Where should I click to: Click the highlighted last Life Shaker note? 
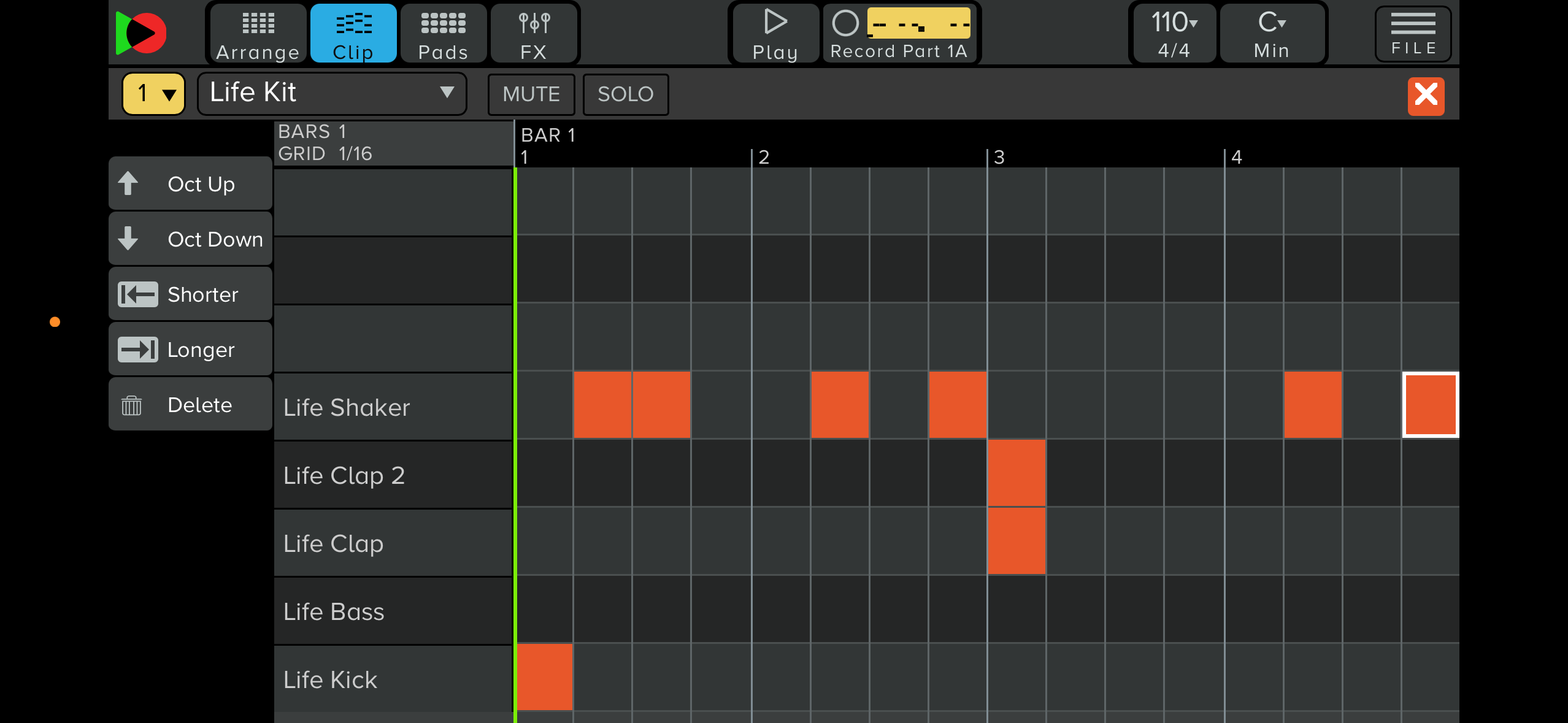[x=1431, y=405]
